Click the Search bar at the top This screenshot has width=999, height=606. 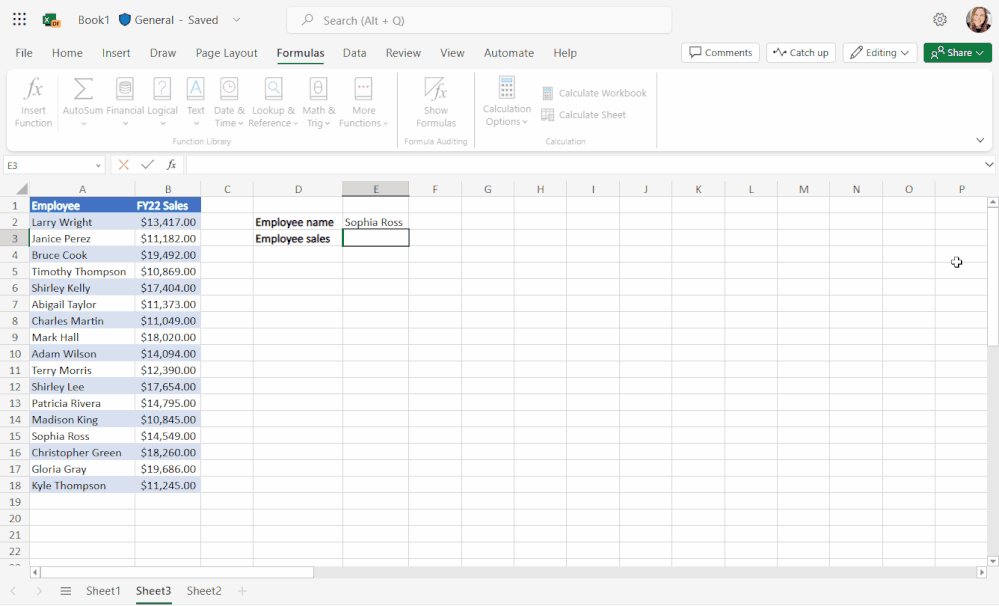tap(479, 19)
